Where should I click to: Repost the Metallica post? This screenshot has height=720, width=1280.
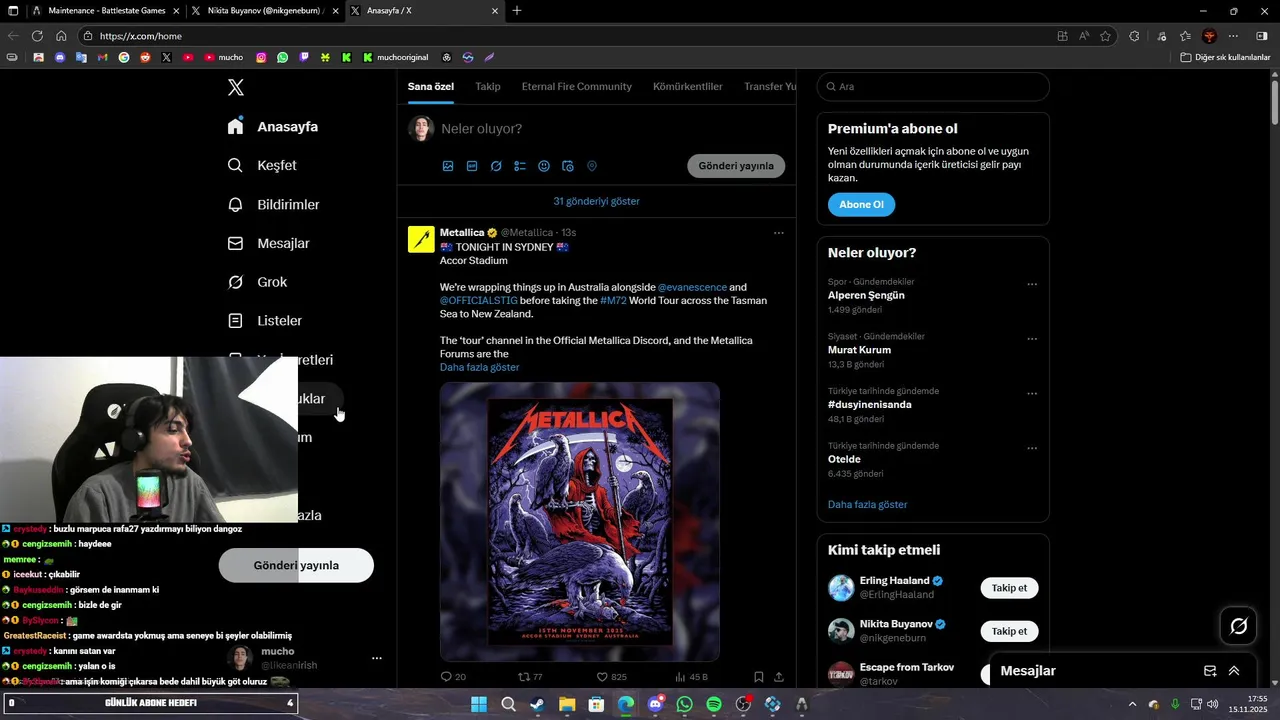[x=530, y=677]
